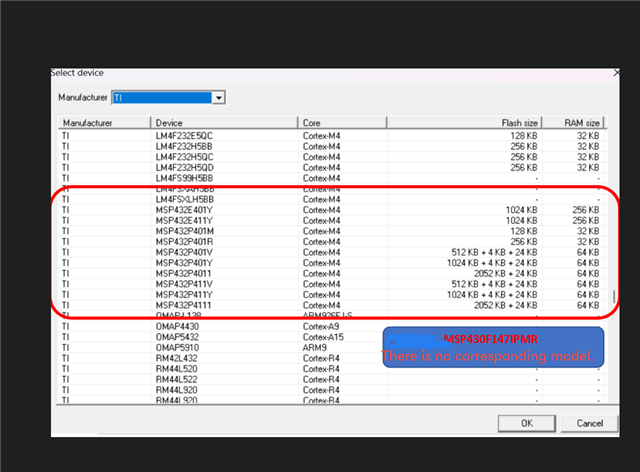The width and height of the screenshot is (640, 472).
Task: Sort by the Device column header
Action: tap(224, 123)
